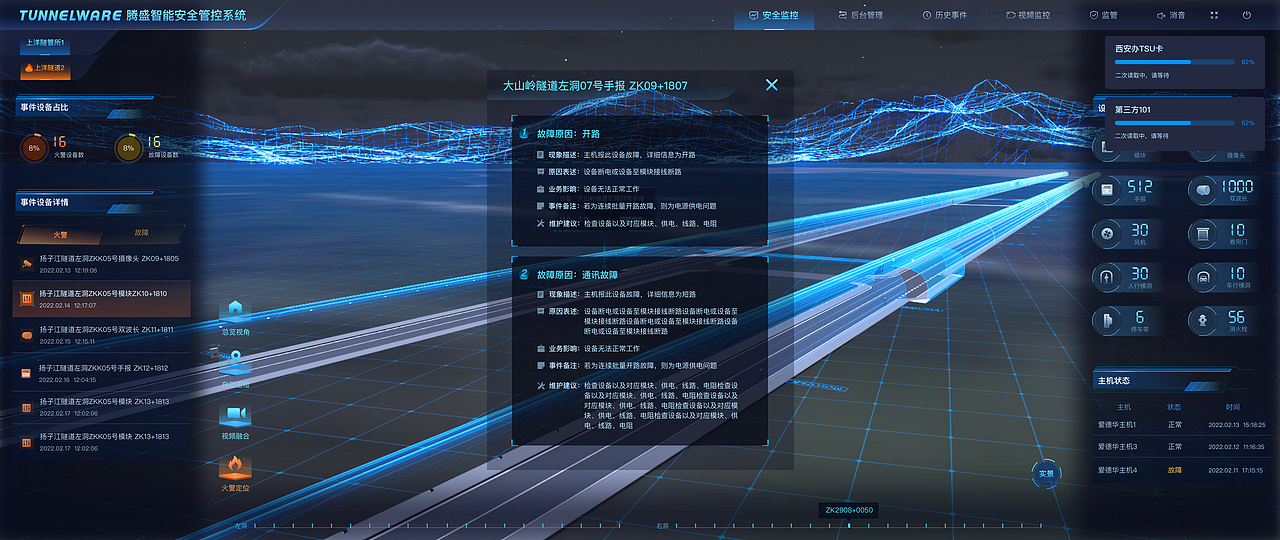Click camera icon of ZK09+1805 event
The height and width of the screenshot is (540, 1280).
pos(27,264)
